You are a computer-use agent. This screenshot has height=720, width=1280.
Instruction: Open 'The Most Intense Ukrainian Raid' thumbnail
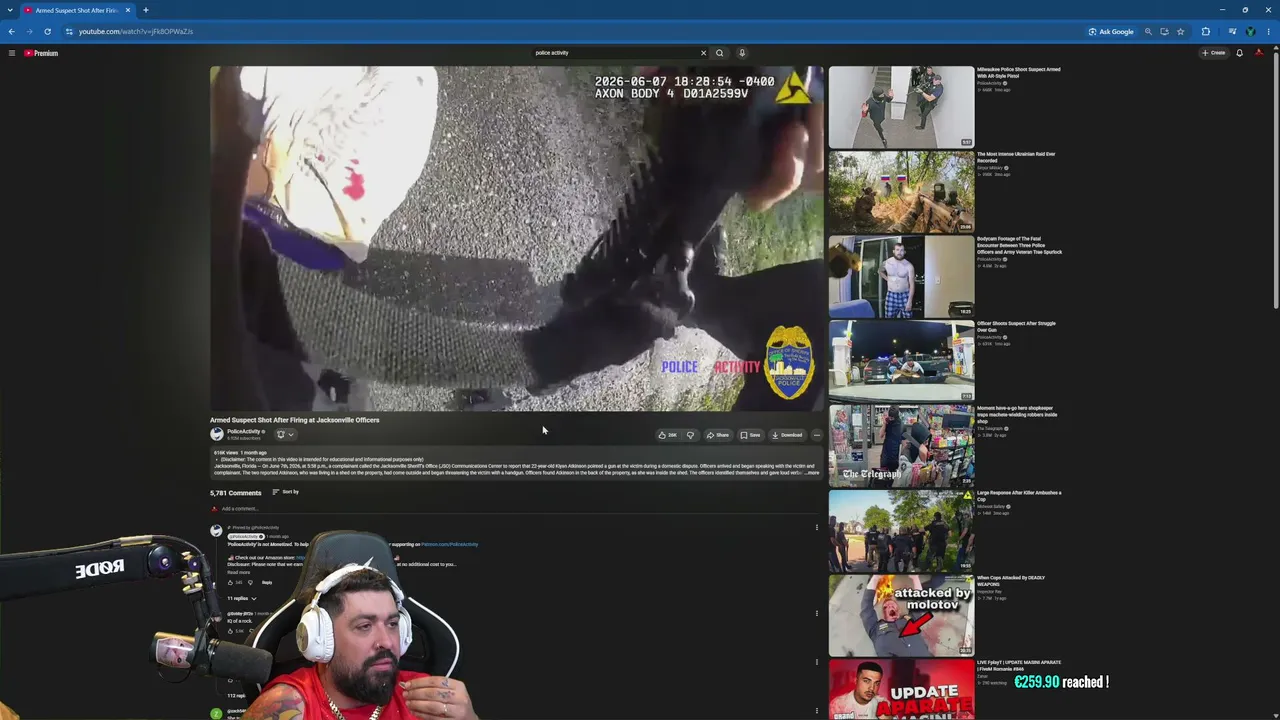point(901,192)
